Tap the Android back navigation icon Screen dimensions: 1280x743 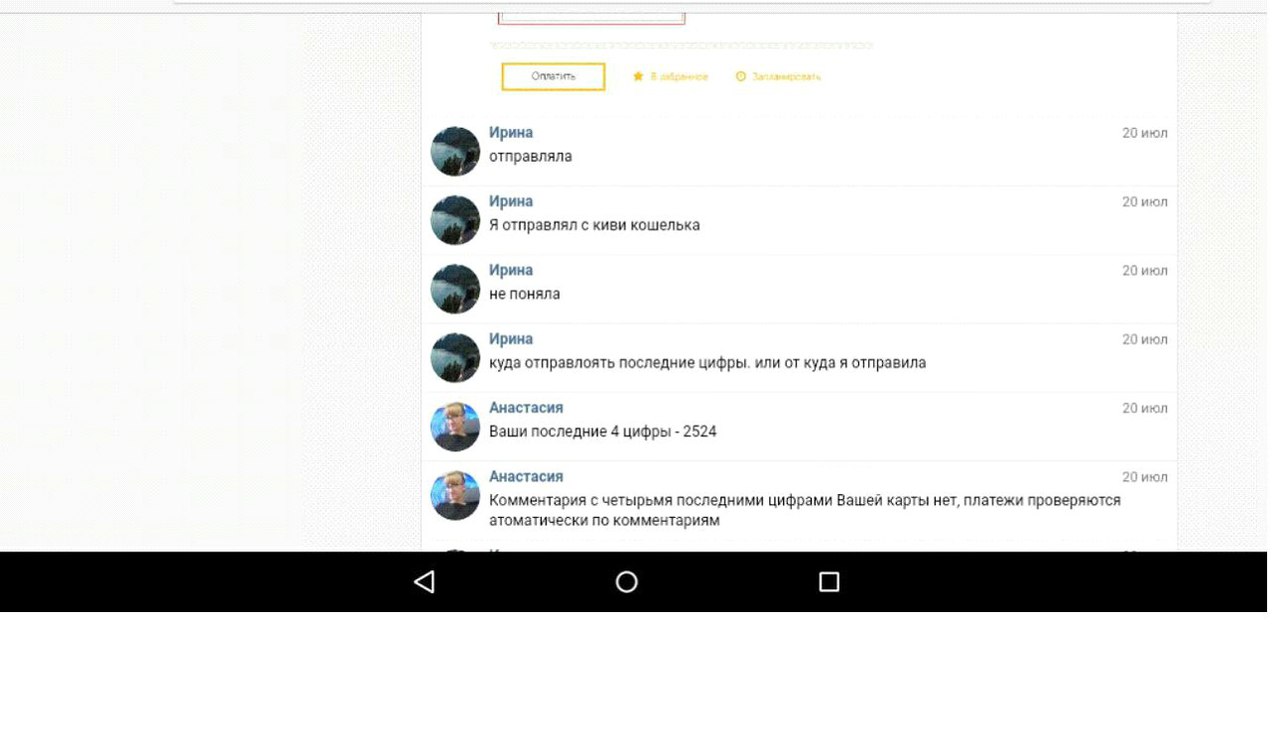click(424, 582)
